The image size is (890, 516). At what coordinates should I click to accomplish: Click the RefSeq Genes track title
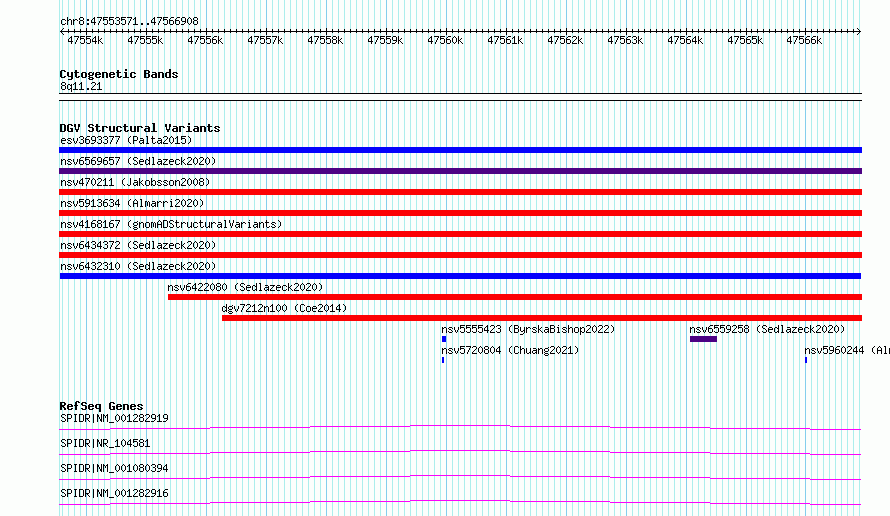pyautogui.click(x=102, y=406)
